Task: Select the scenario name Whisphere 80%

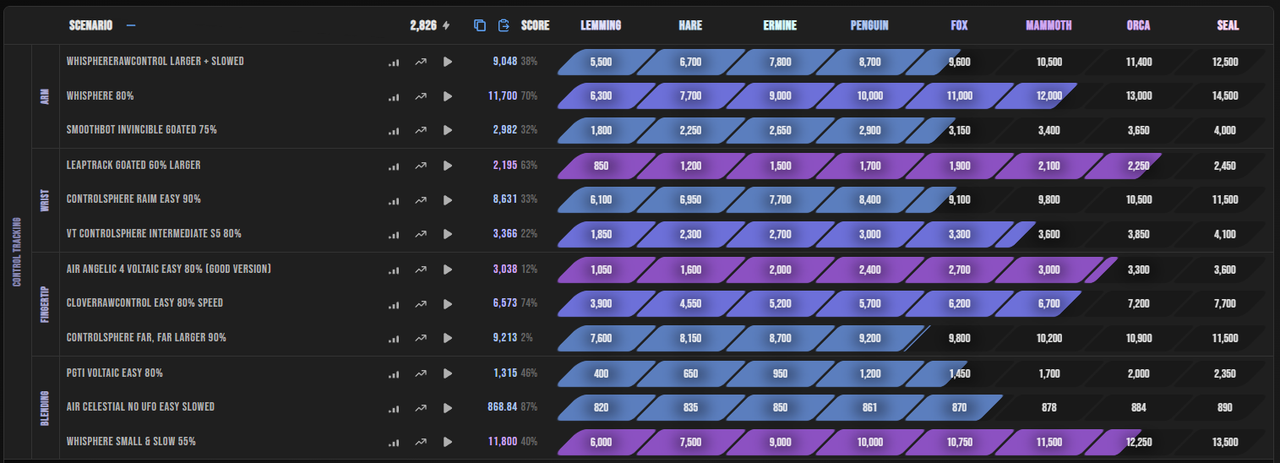Action: (x=100, y=96)
